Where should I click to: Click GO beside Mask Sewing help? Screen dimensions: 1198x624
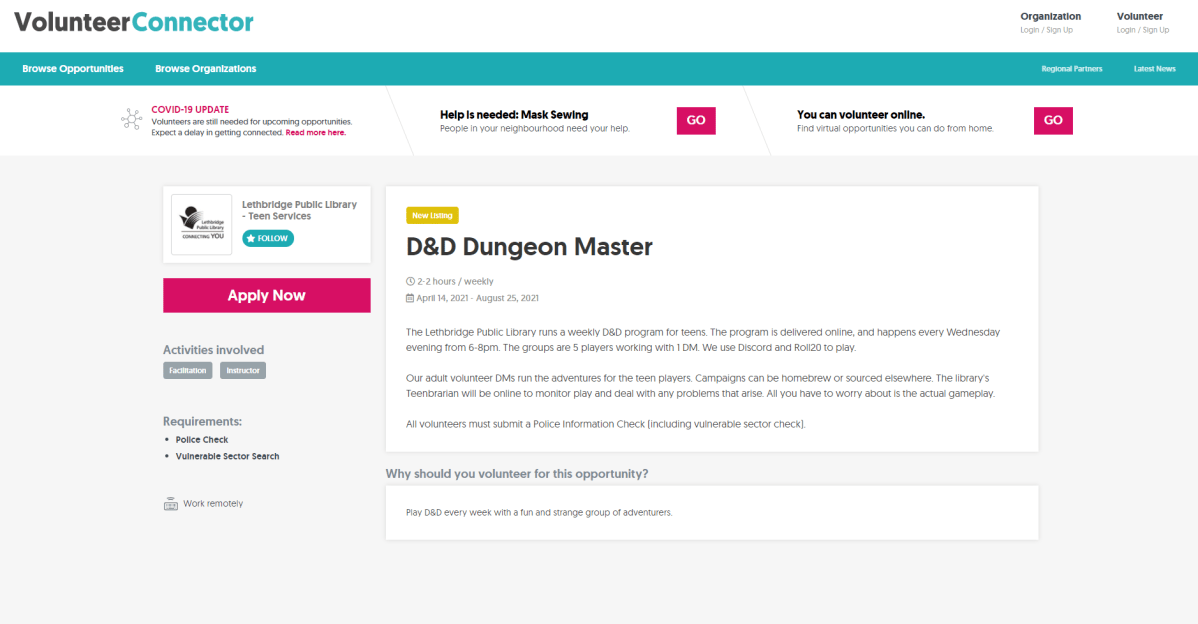pyautogui.click(x=695, y=120)
